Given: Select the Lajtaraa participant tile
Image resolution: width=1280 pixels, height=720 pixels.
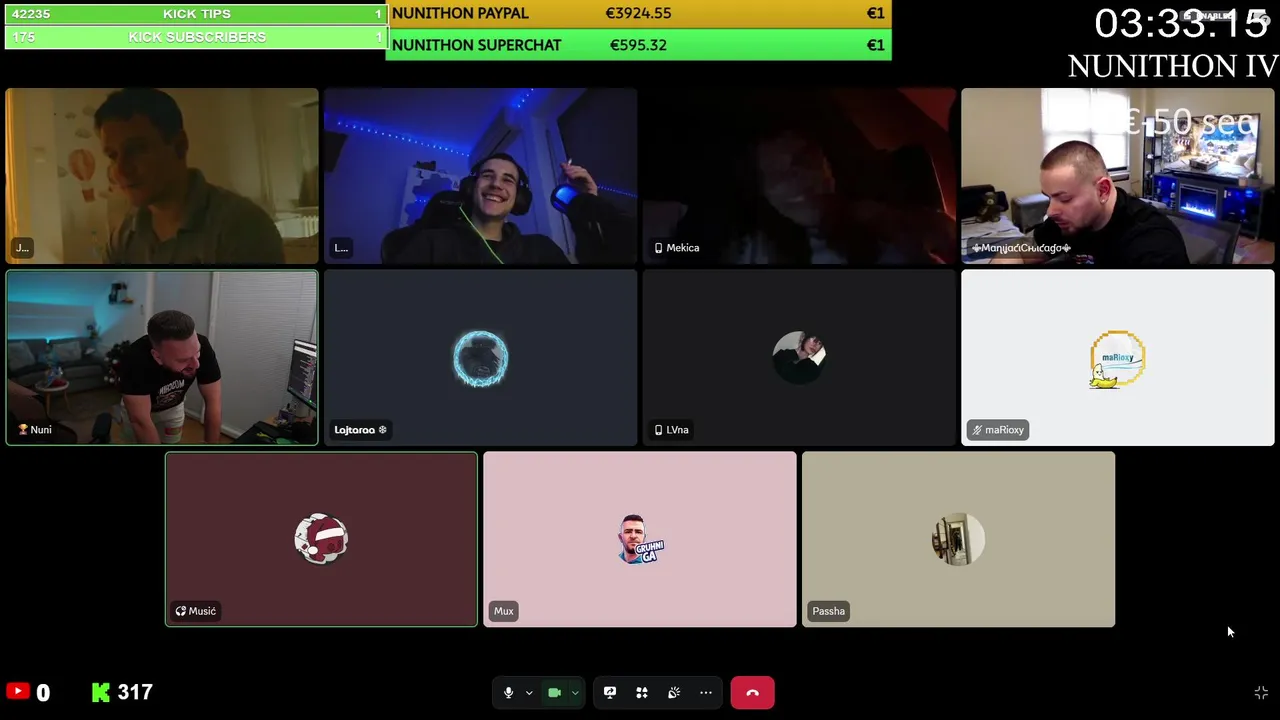Looking at the screenshot, I should pos(481,357).
